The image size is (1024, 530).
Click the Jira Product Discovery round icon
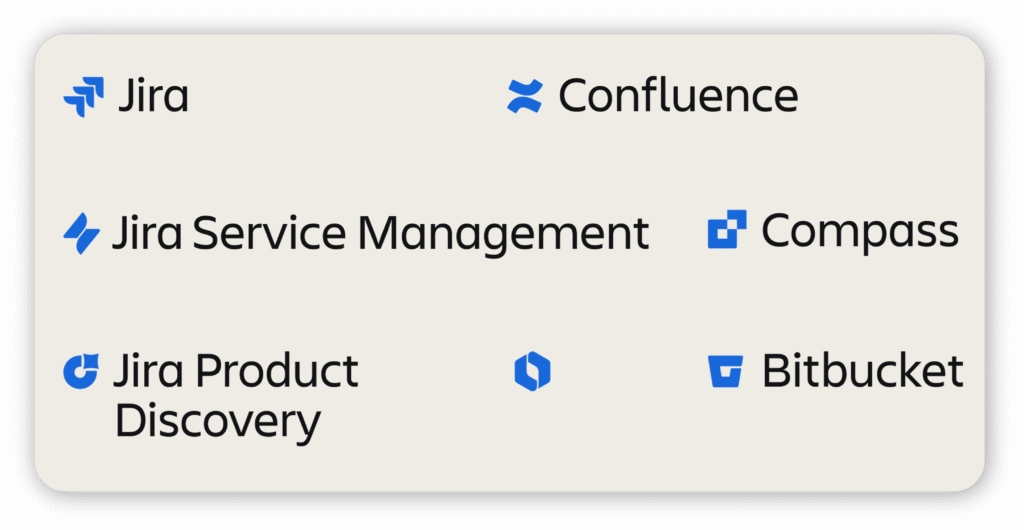tap(81, 371)
